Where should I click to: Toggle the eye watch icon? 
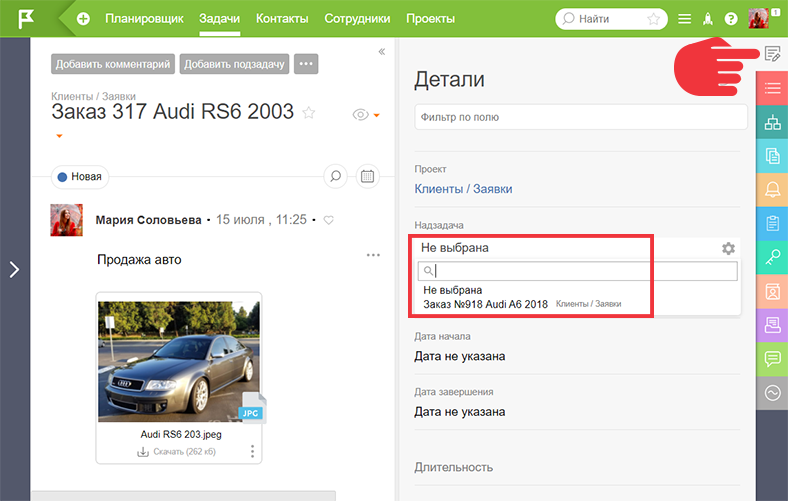pos(360,115)
